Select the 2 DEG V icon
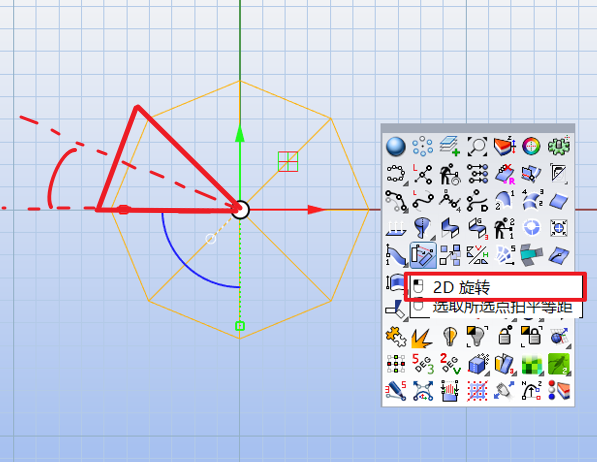The height and width of the screenshot is (462, 597). pos(450,364)
